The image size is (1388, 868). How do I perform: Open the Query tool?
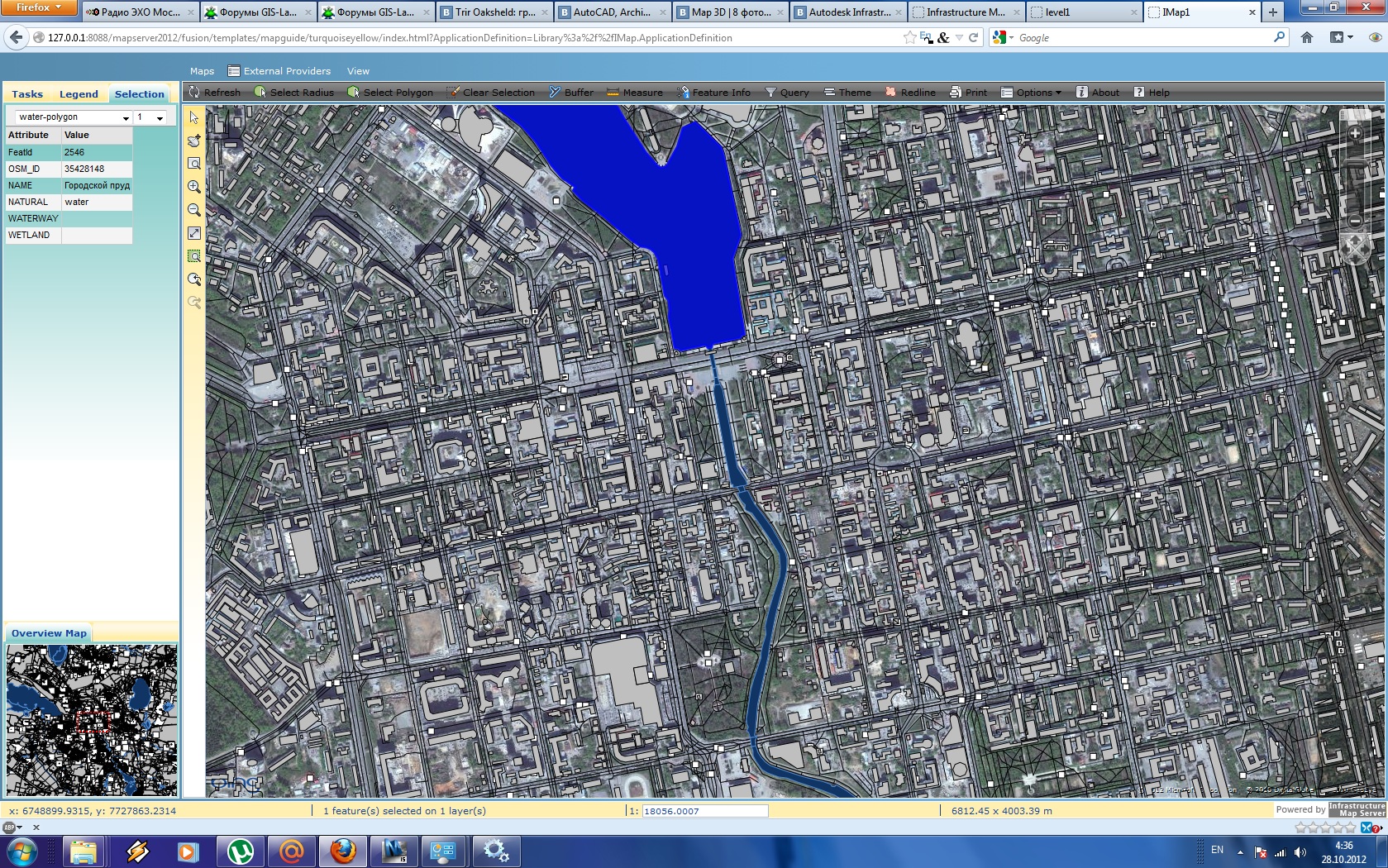[787, 93]
